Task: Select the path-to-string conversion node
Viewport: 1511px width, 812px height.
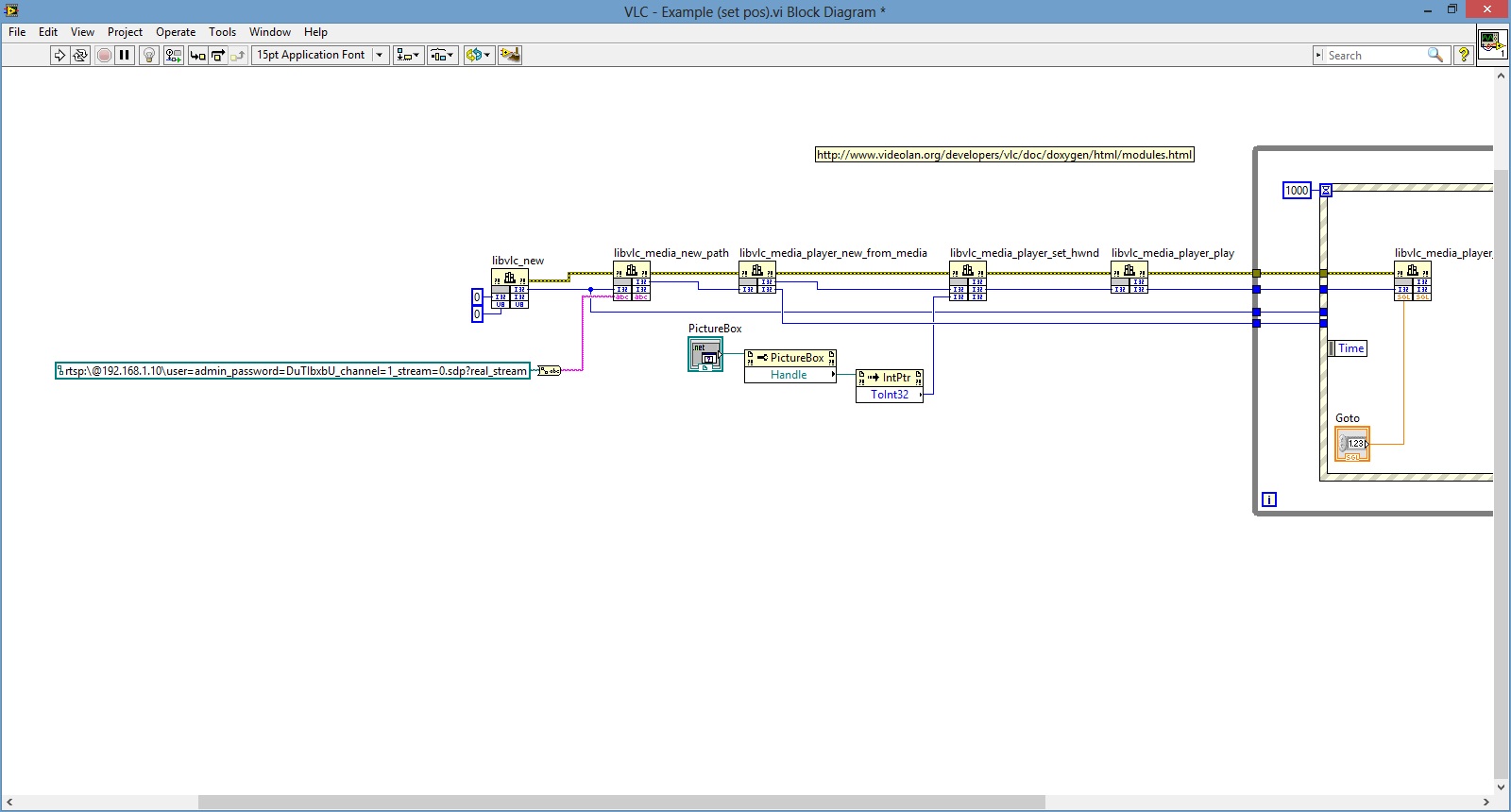Action: pos(549,371)
